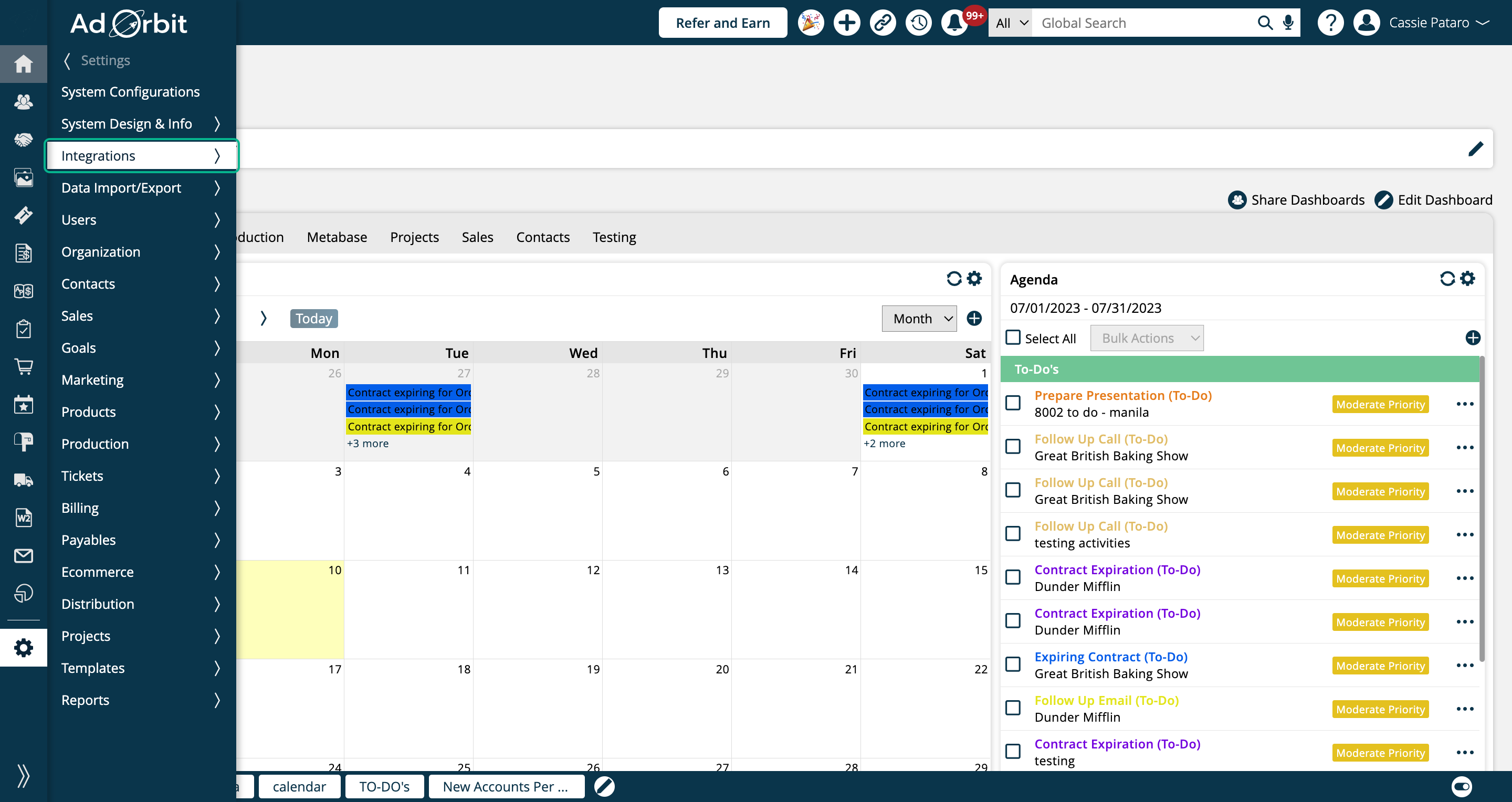Click the Refer and Earn button
Viewport: 1512px width, 802px height.
click(722, 23)
